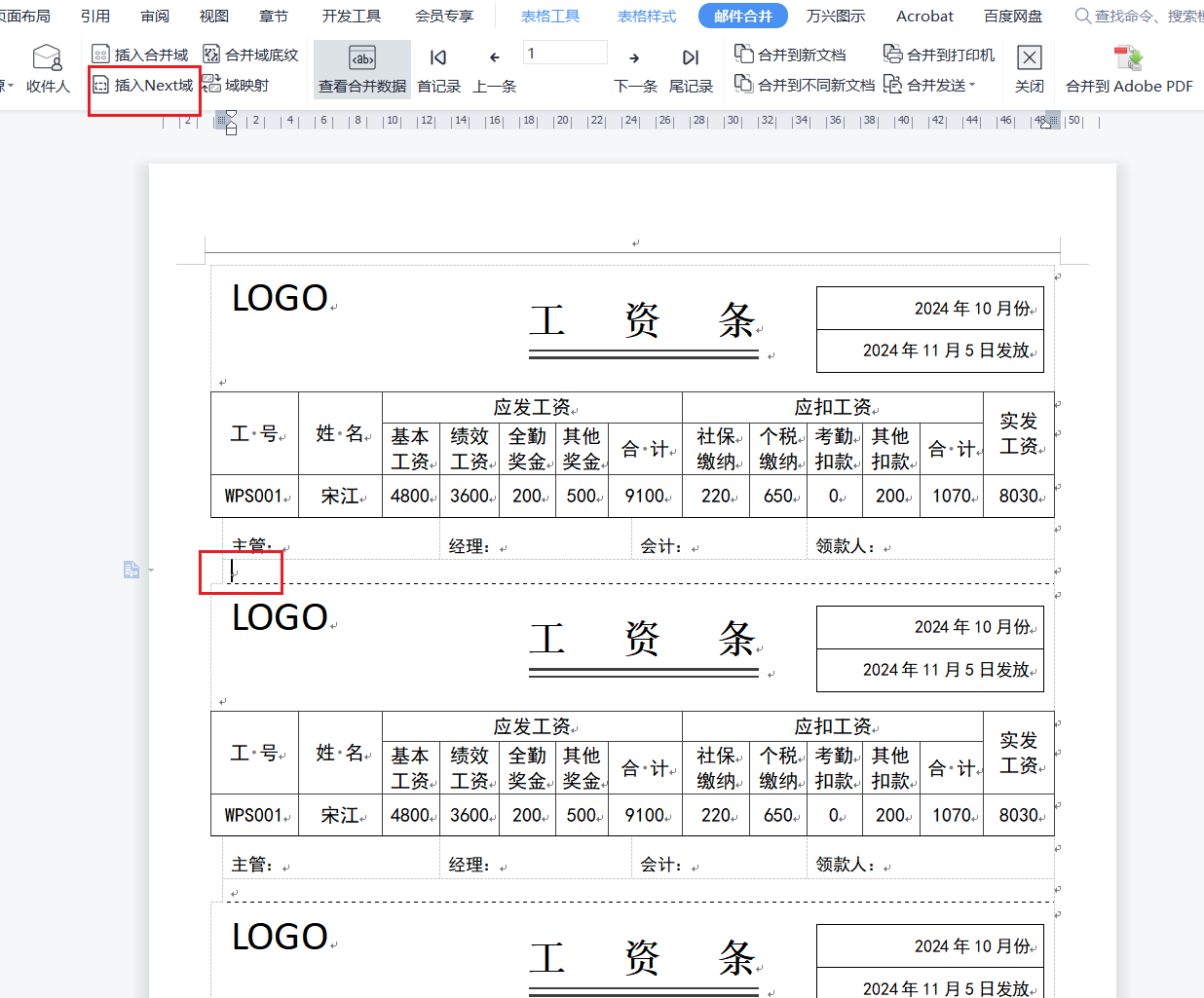Viewport: 1204px width, 998px height.
Task: Switch to the Table Tools tab
Action: click(550, 16)
